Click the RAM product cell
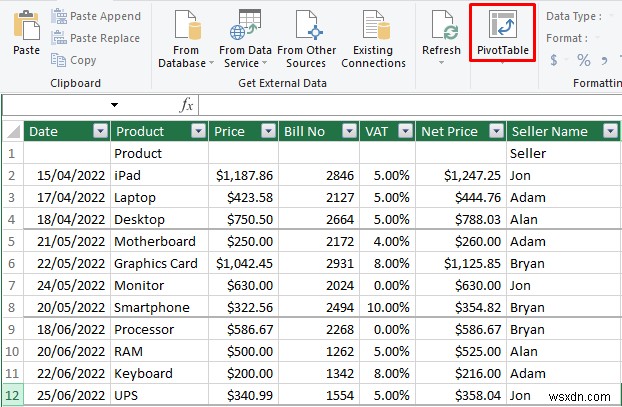Viewport: 622px width, 407px height. point(159,351)
